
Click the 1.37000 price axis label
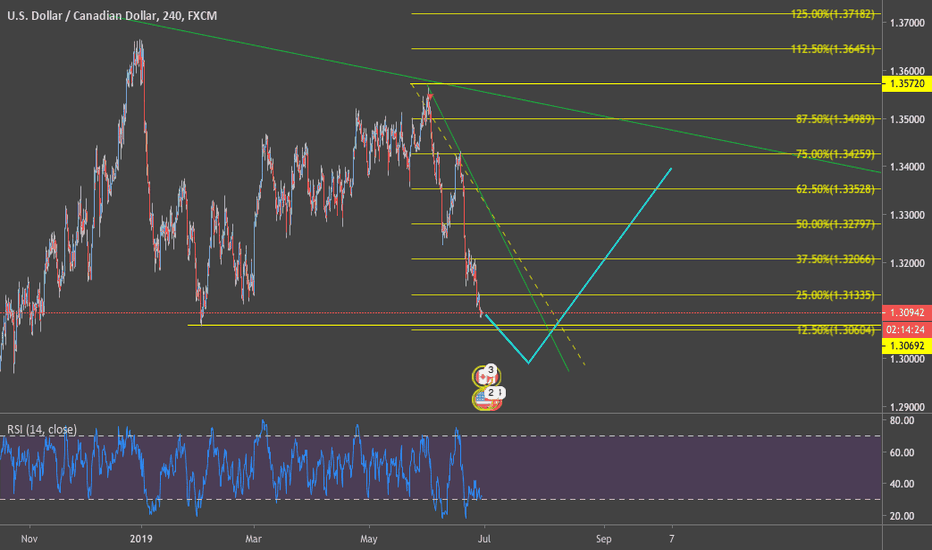(x=907, y=23)
